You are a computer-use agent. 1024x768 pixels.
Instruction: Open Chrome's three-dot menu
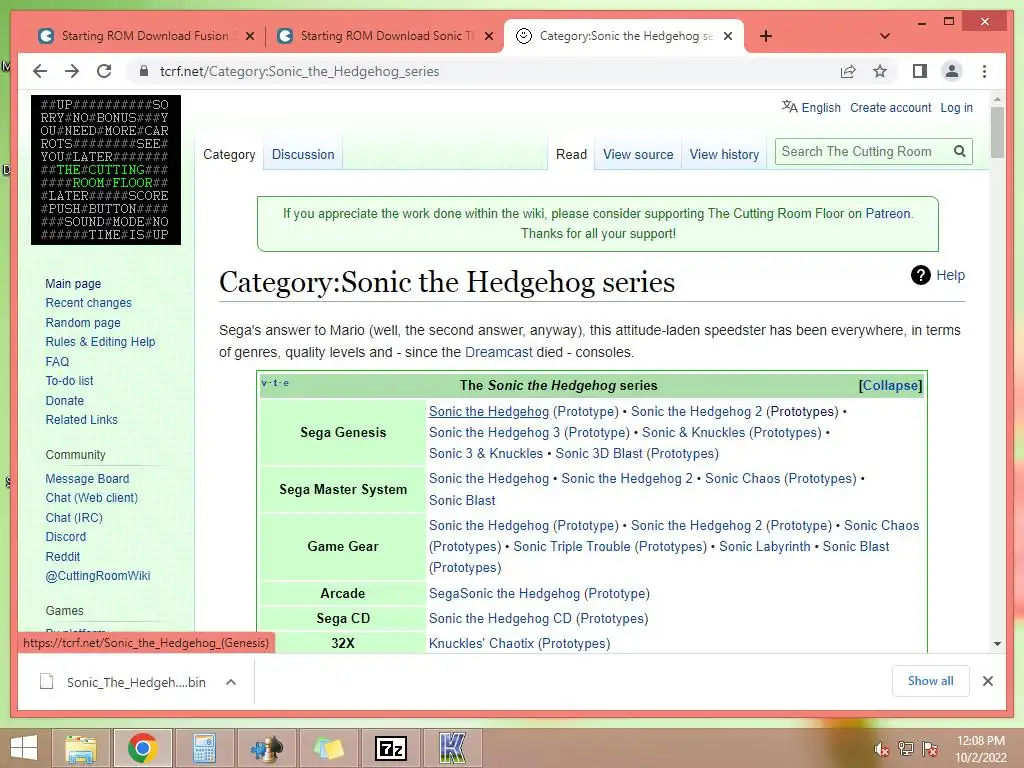point(984,71)
